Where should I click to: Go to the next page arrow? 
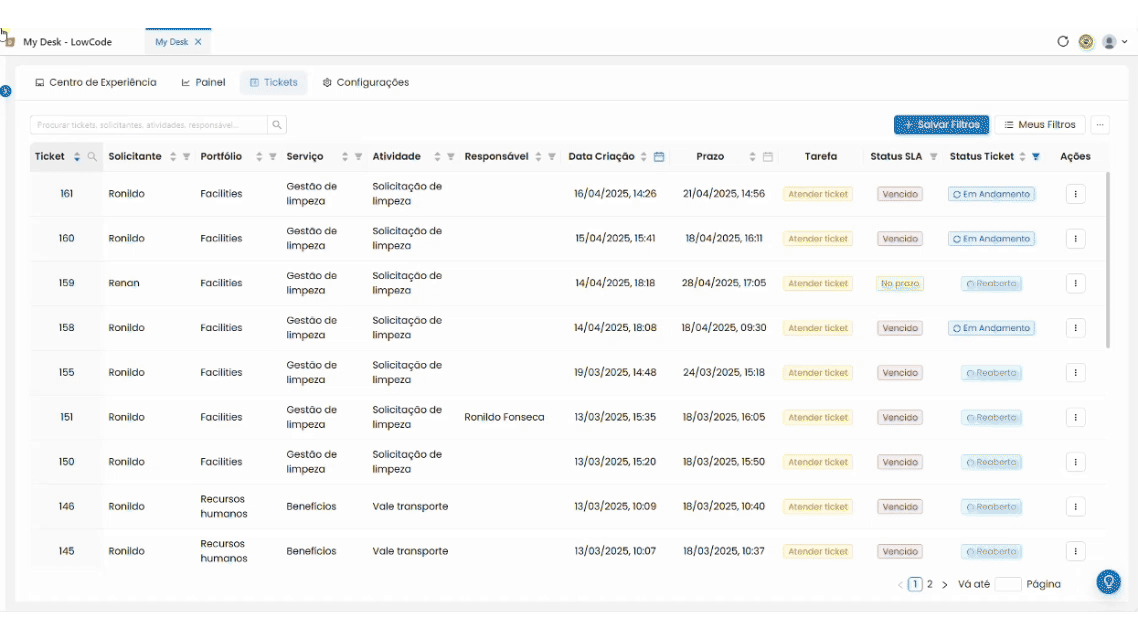pos(944,584)
